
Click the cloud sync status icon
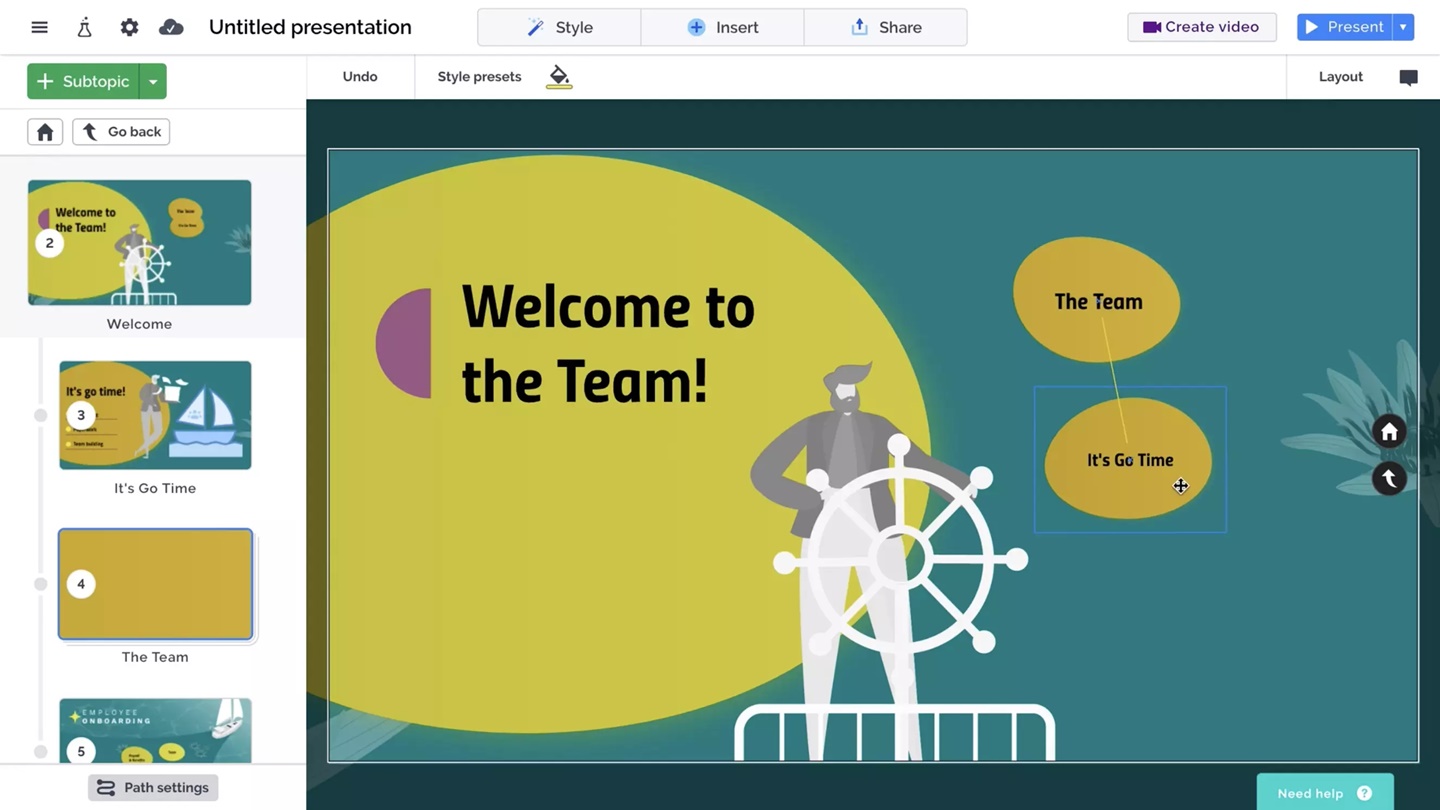tap(171, 27)
